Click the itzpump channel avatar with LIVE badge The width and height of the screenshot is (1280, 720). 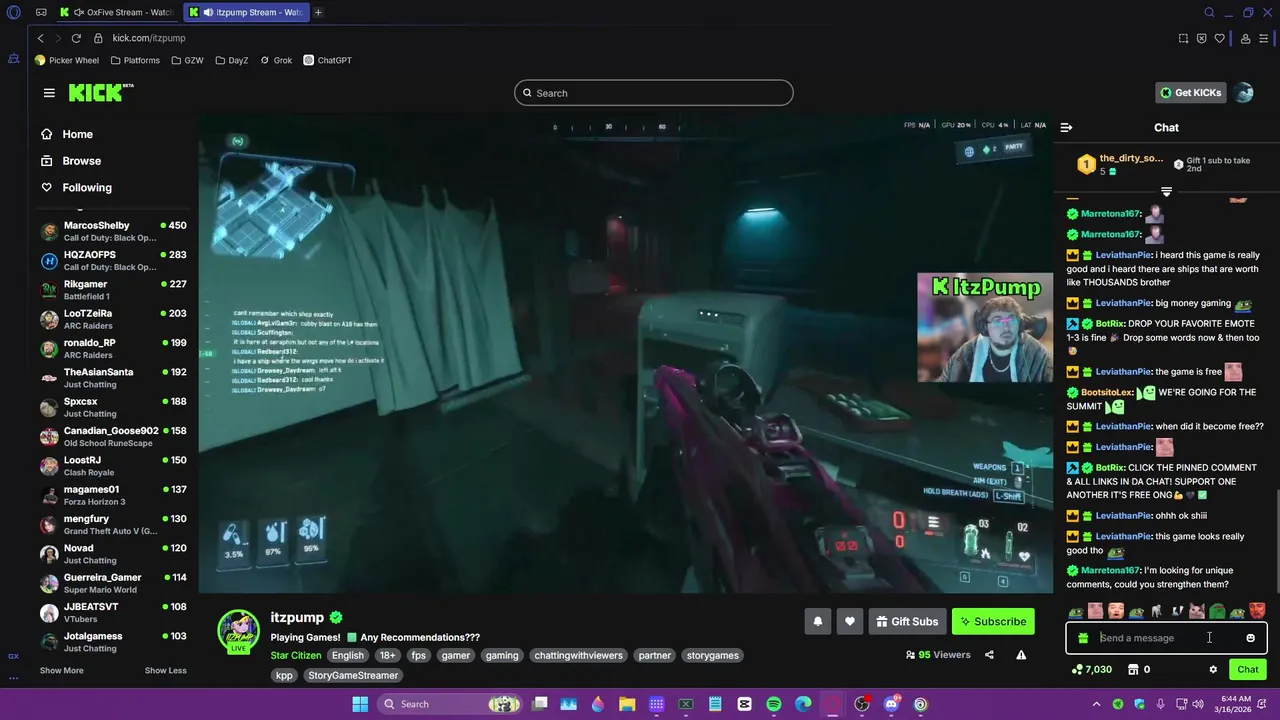pos(239,632)
